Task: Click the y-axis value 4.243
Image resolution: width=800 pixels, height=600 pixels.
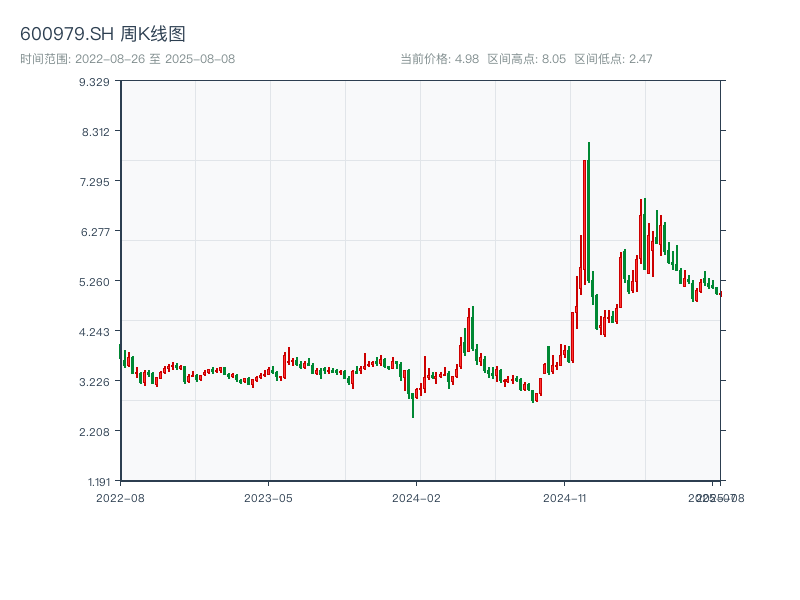Action: point(94,332)
